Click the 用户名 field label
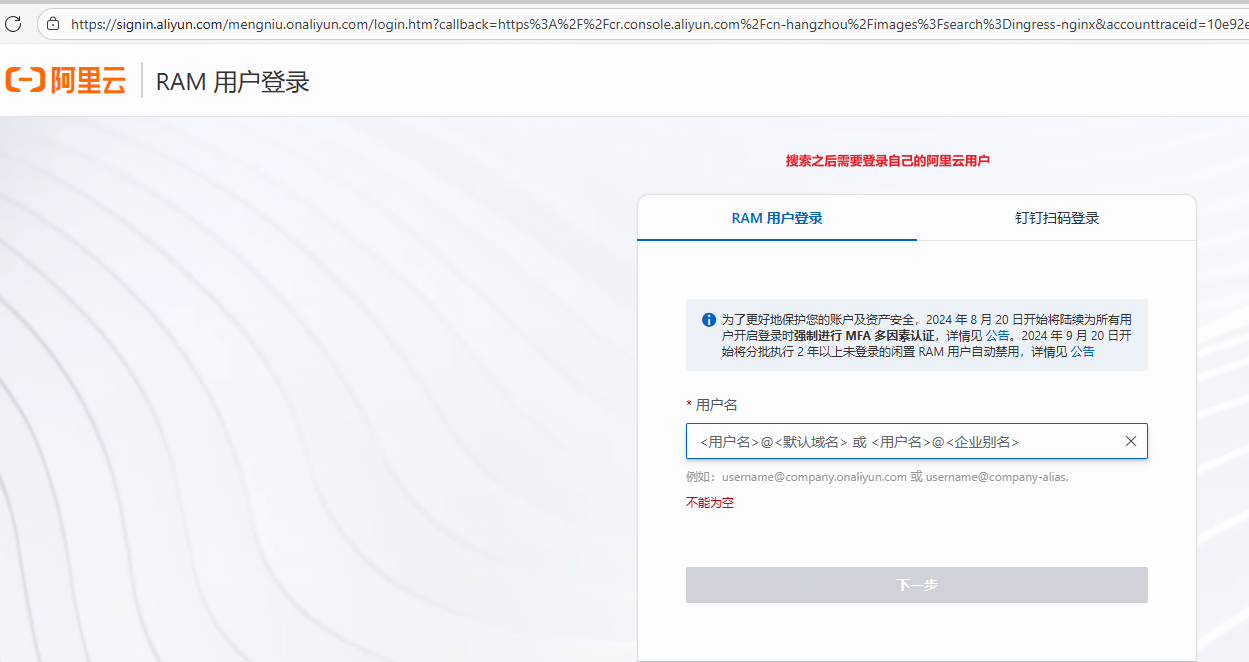The image size is (1249, 662). pyautogui.click(x=716, y=404)
